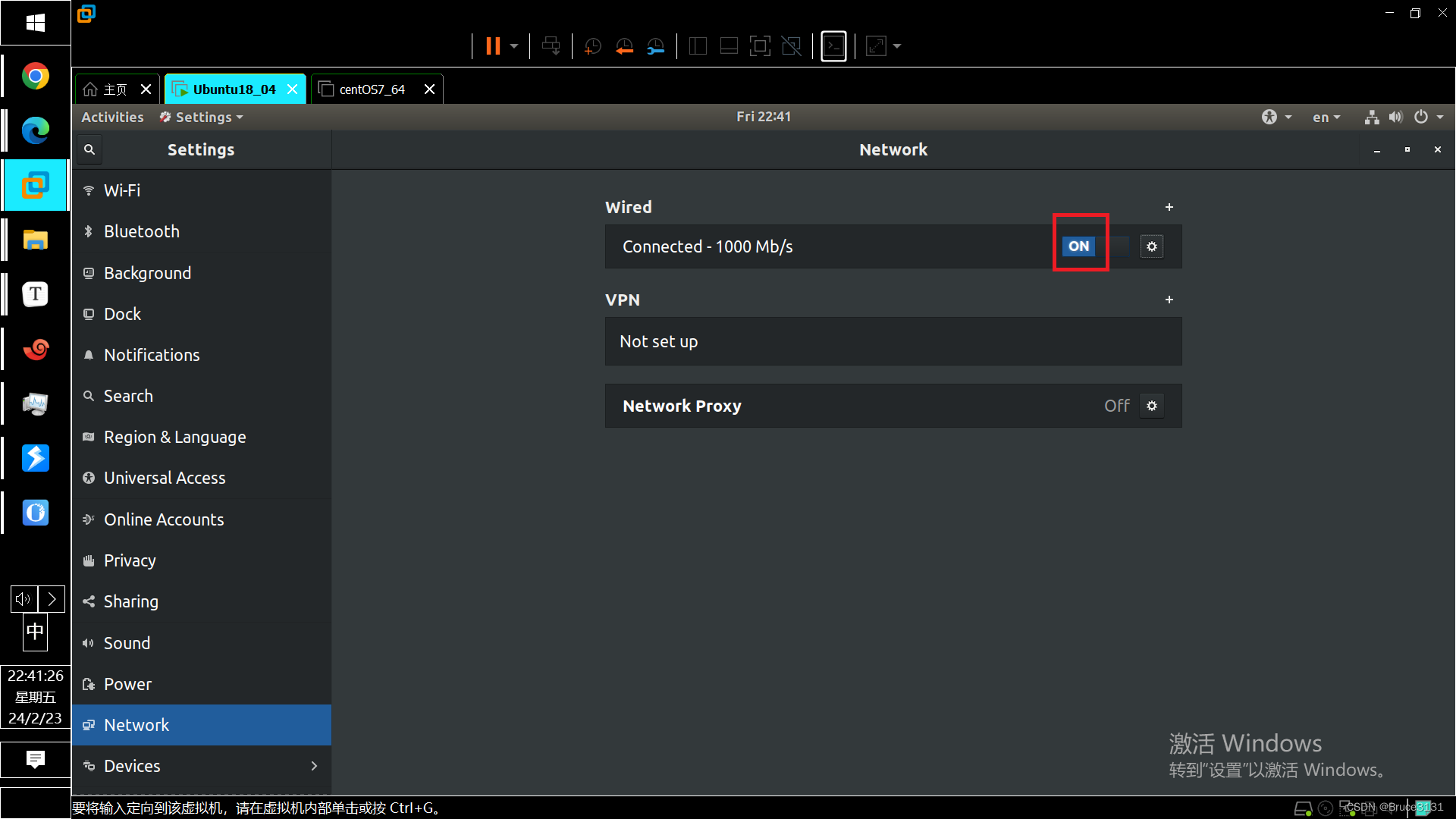Take a VM snapshot
The image size is (1456, 819).
point(593,46)
